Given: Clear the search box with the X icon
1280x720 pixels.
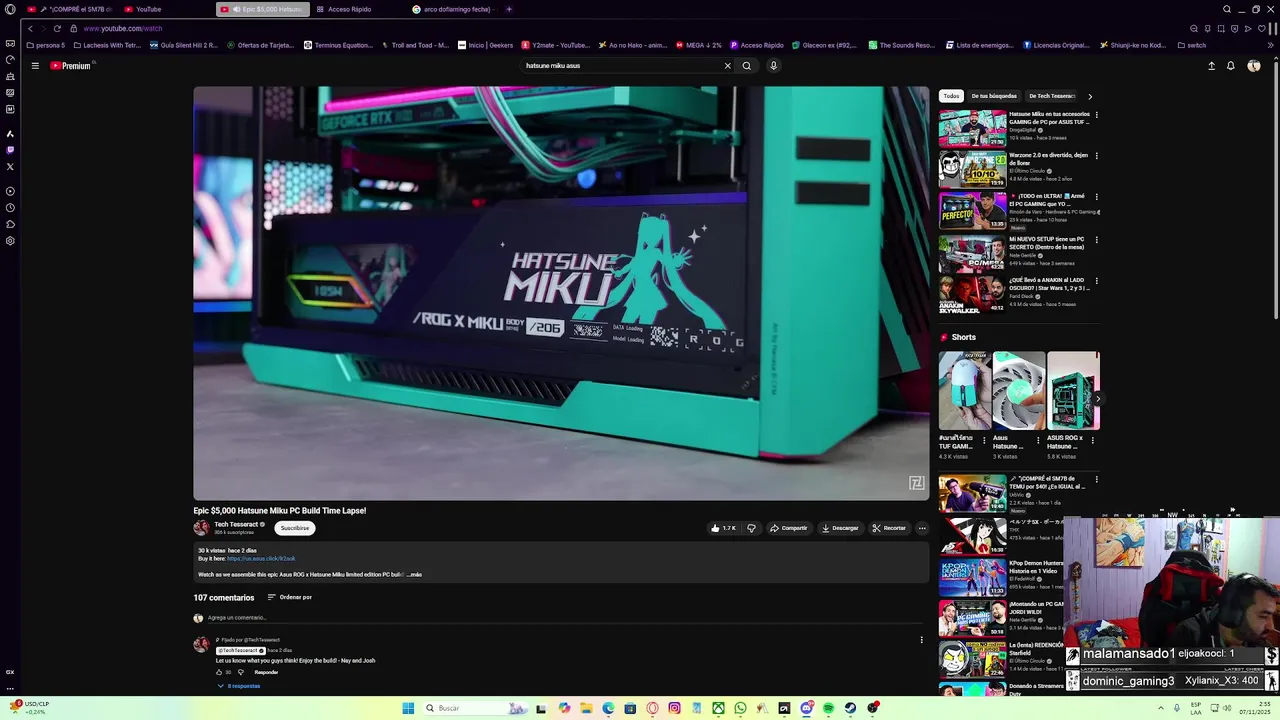Looking at the screenshot, I should click(x=727, y=66).
